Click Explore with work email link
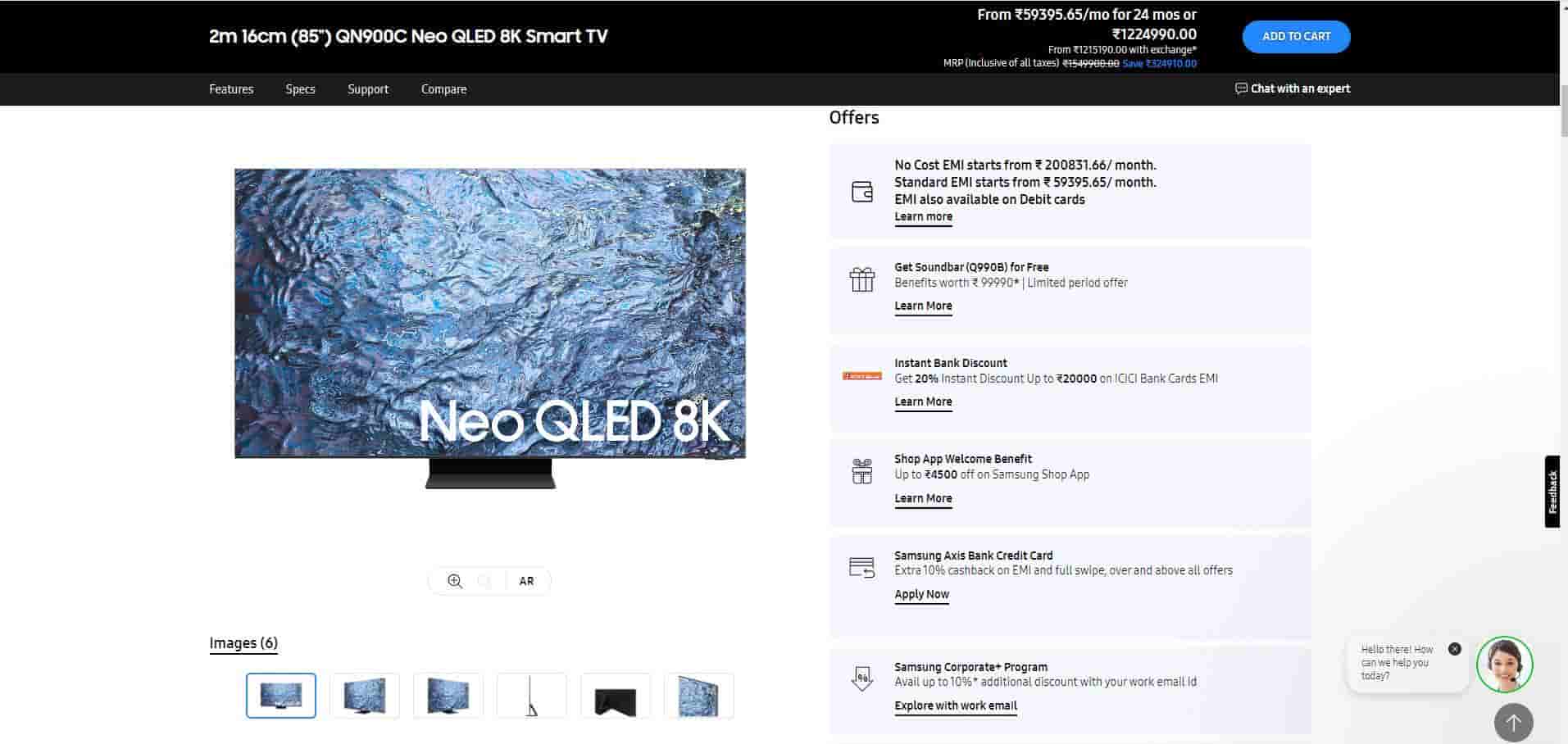 coord(955,705)
